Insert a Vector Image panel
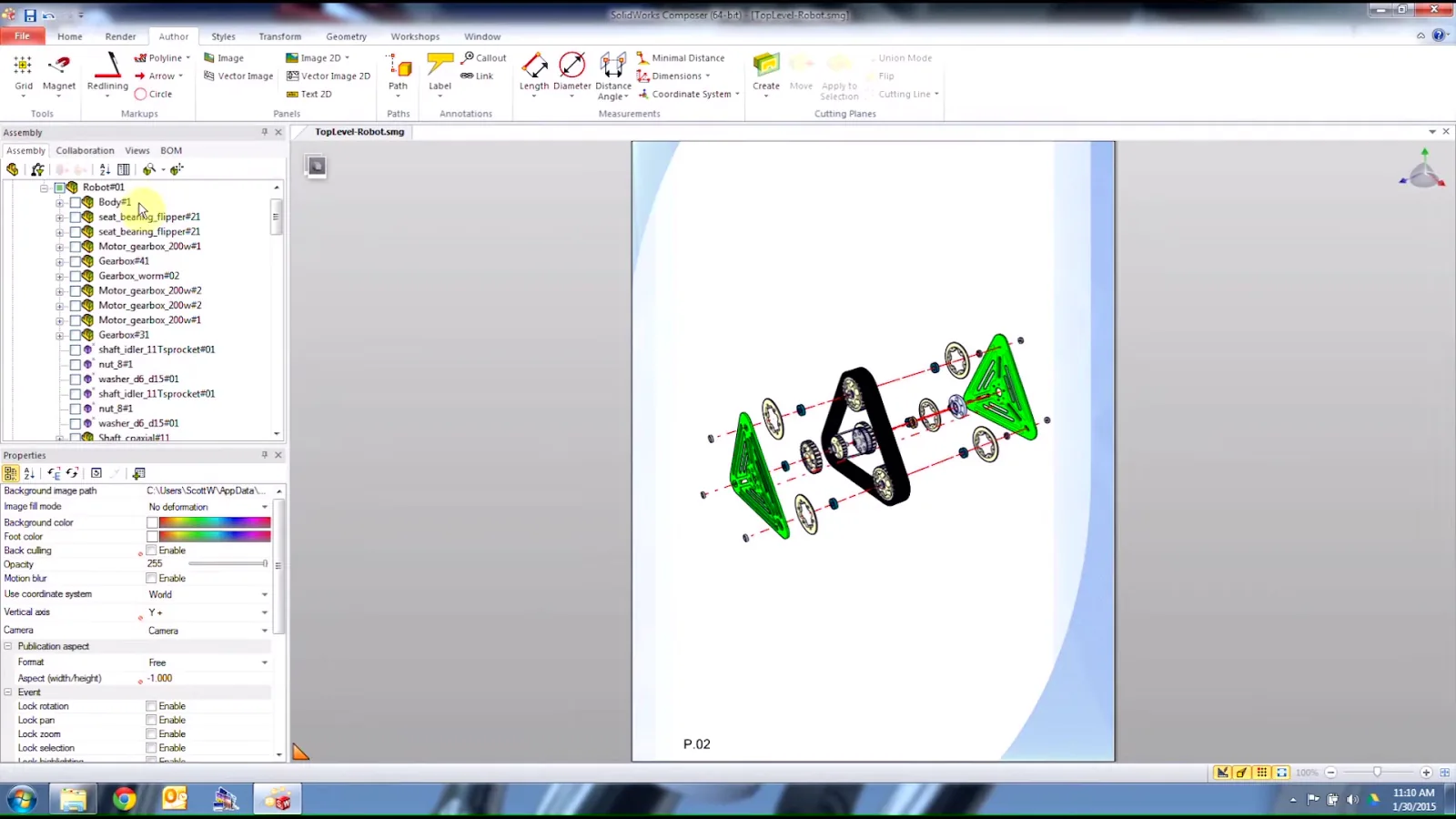This screenshot has width=1456, height=819. (238, 76)
